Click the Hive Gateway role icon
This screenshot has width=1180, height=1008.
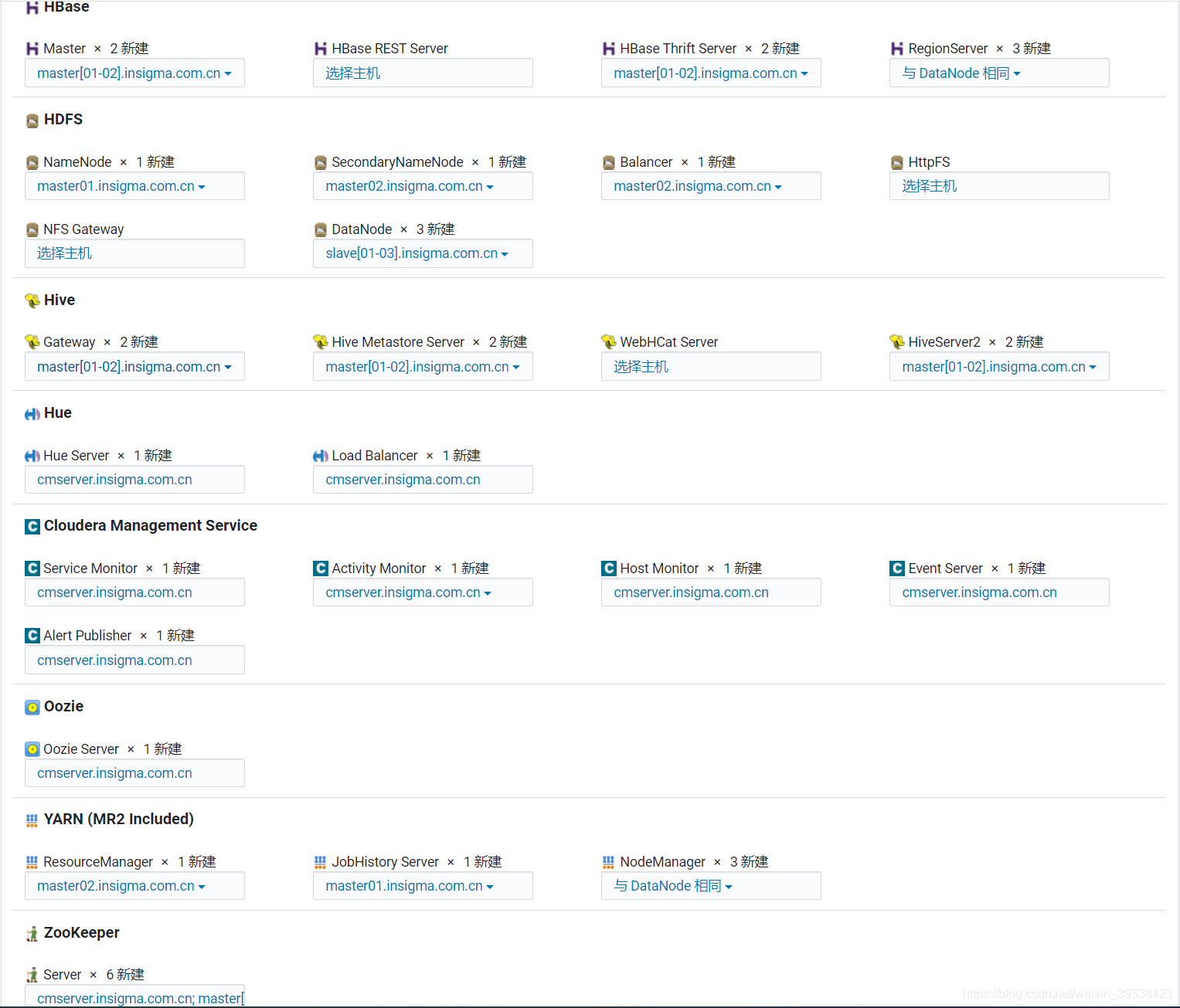[x=32, y=341]
